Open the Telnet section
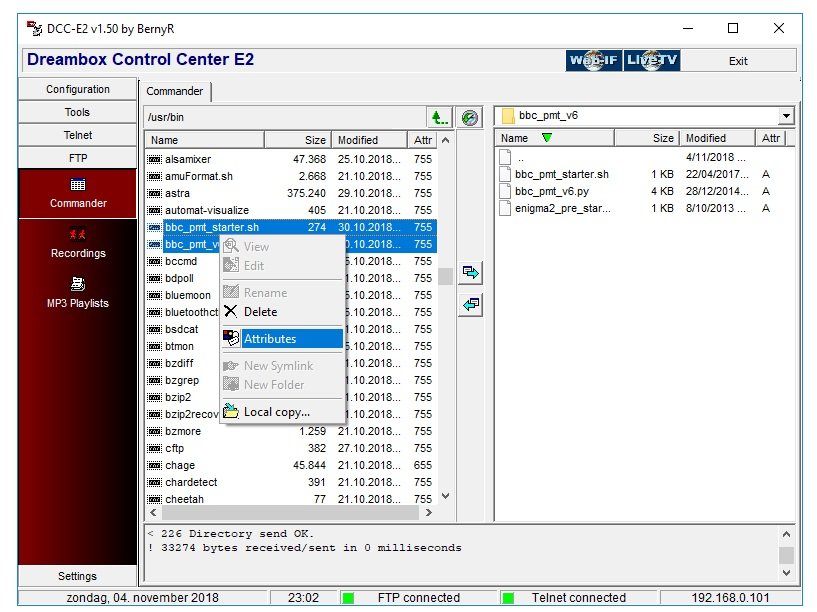This screenshot has width=817, height=612. 78,135
